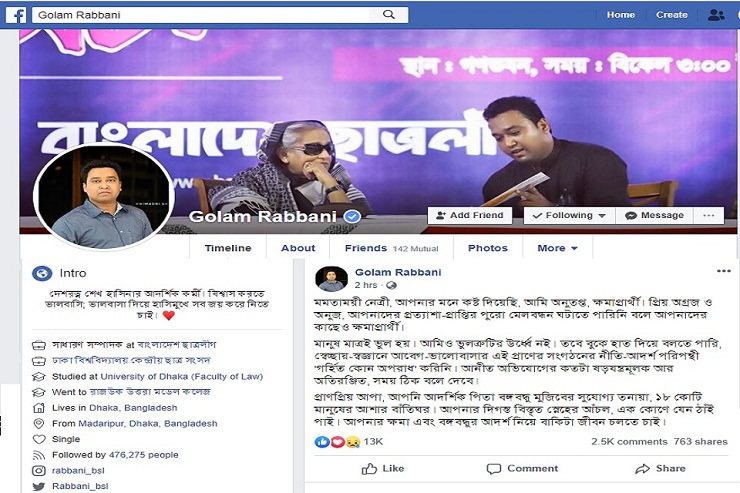This screenshot has width=740, height=493.
Task: Open the round profile picture
Action: pos(104,197)
